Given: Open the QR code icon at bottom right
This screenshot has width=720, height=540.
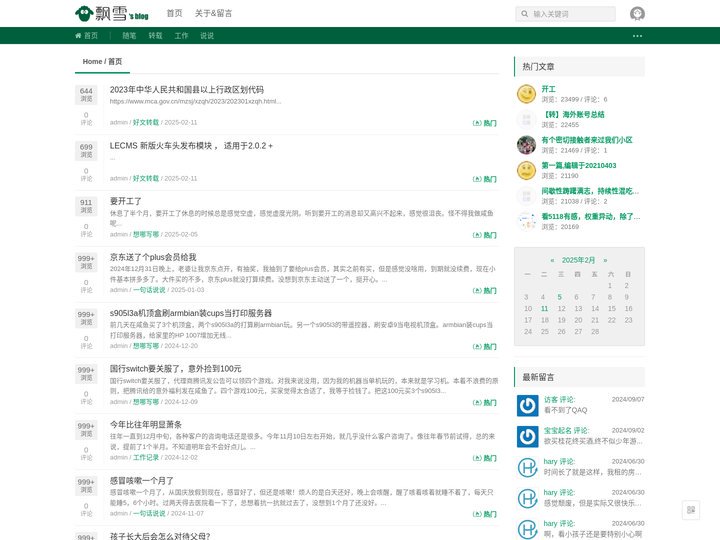Looking at the screenshot, I should (x=691, y=510).
